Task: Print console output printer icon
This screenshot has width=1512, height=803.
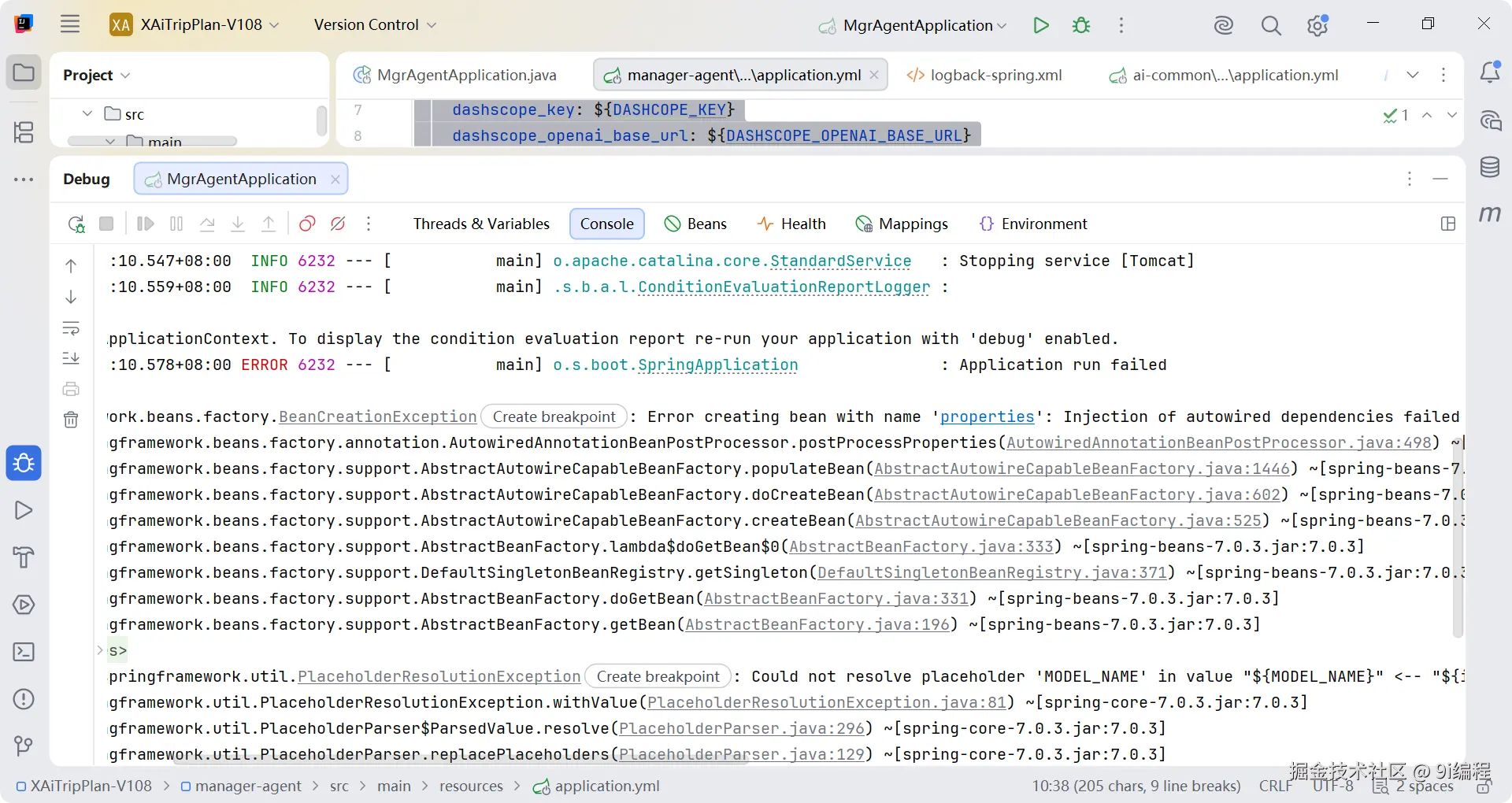Action: (71, 389)
